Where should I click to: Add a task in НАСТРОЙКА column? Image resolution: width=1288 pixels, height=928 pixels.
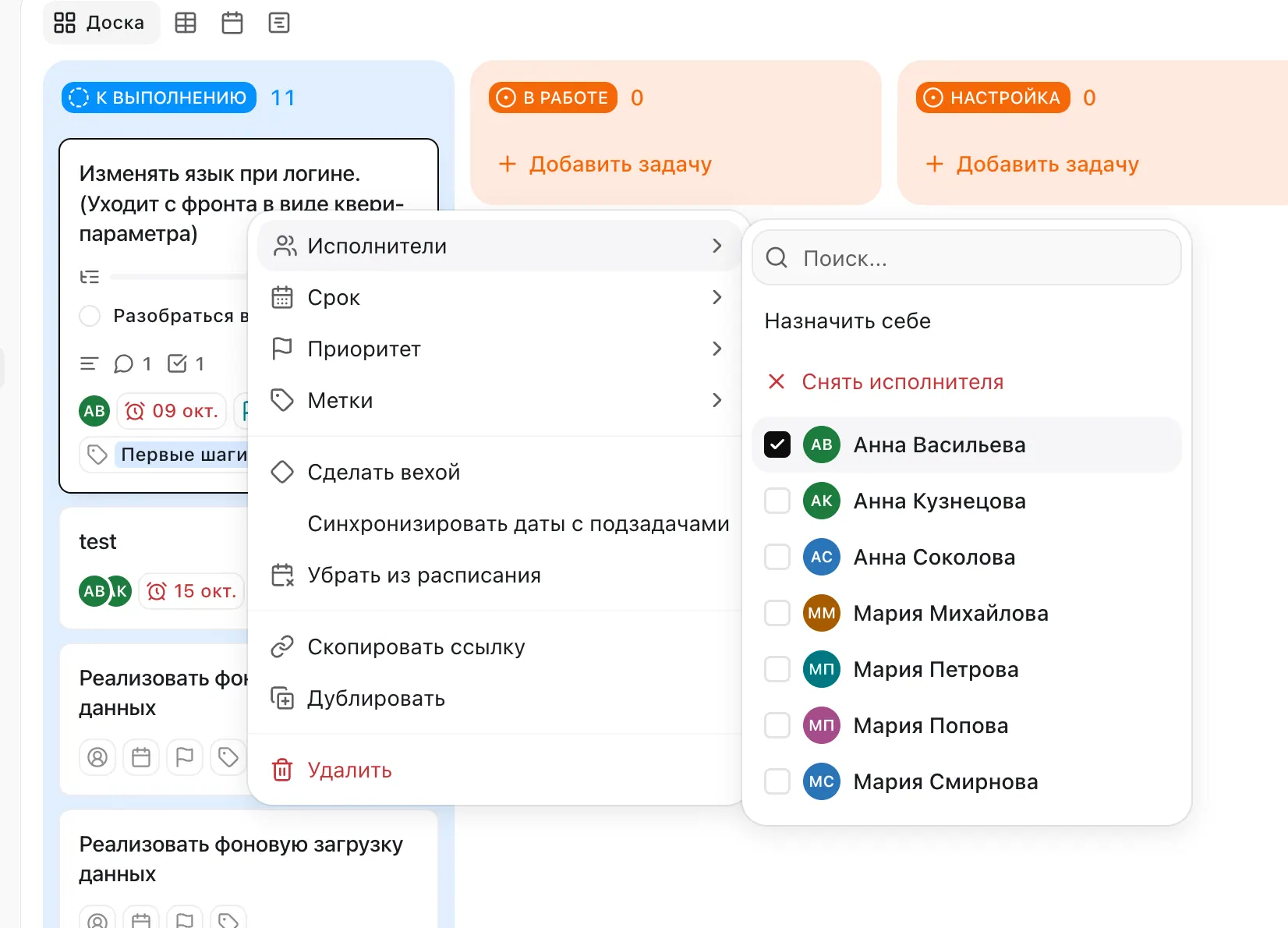click(1032, 164)
